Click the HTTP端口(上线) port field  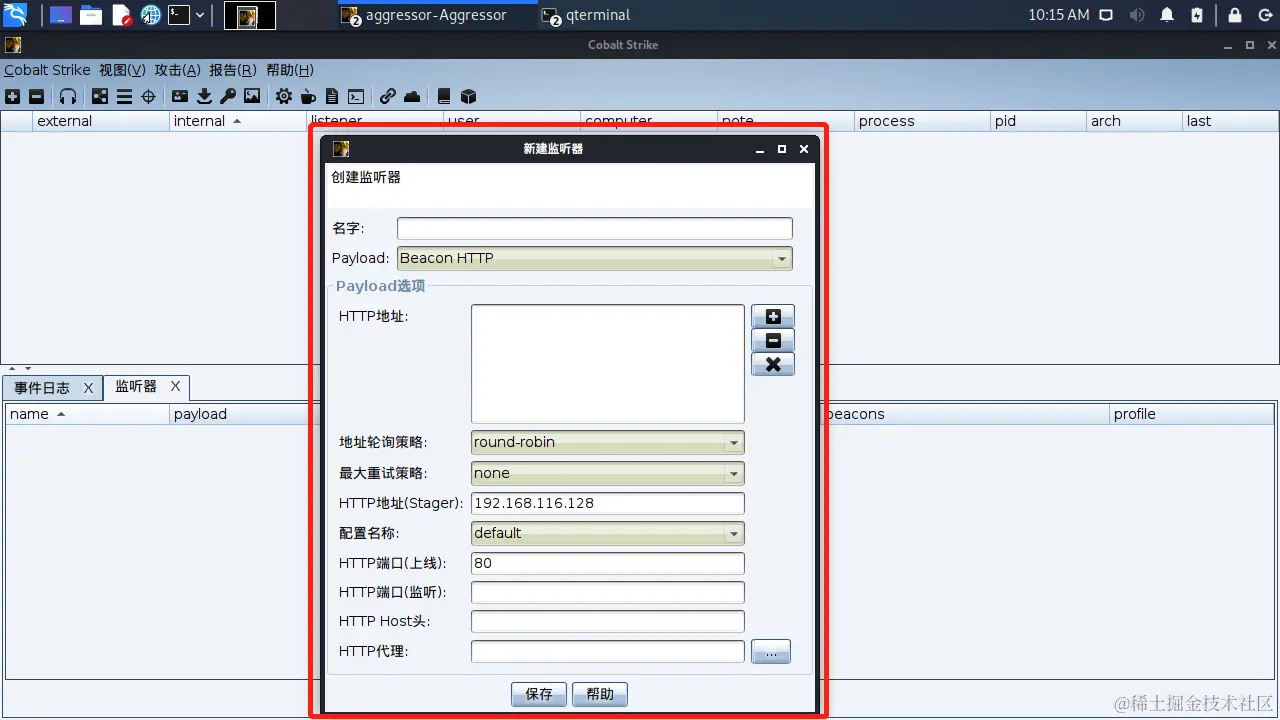[608, 563]
